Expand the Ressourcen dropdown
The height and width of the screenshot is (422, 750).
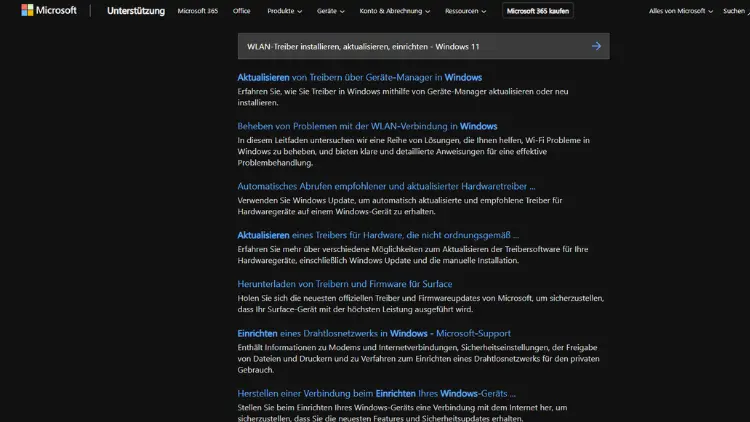tap(465, 11)
